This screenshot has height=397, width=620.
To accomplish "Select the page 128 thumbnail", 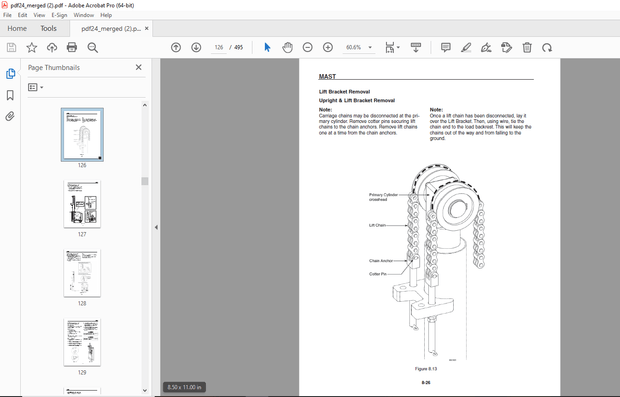I will tap(82, 273).
